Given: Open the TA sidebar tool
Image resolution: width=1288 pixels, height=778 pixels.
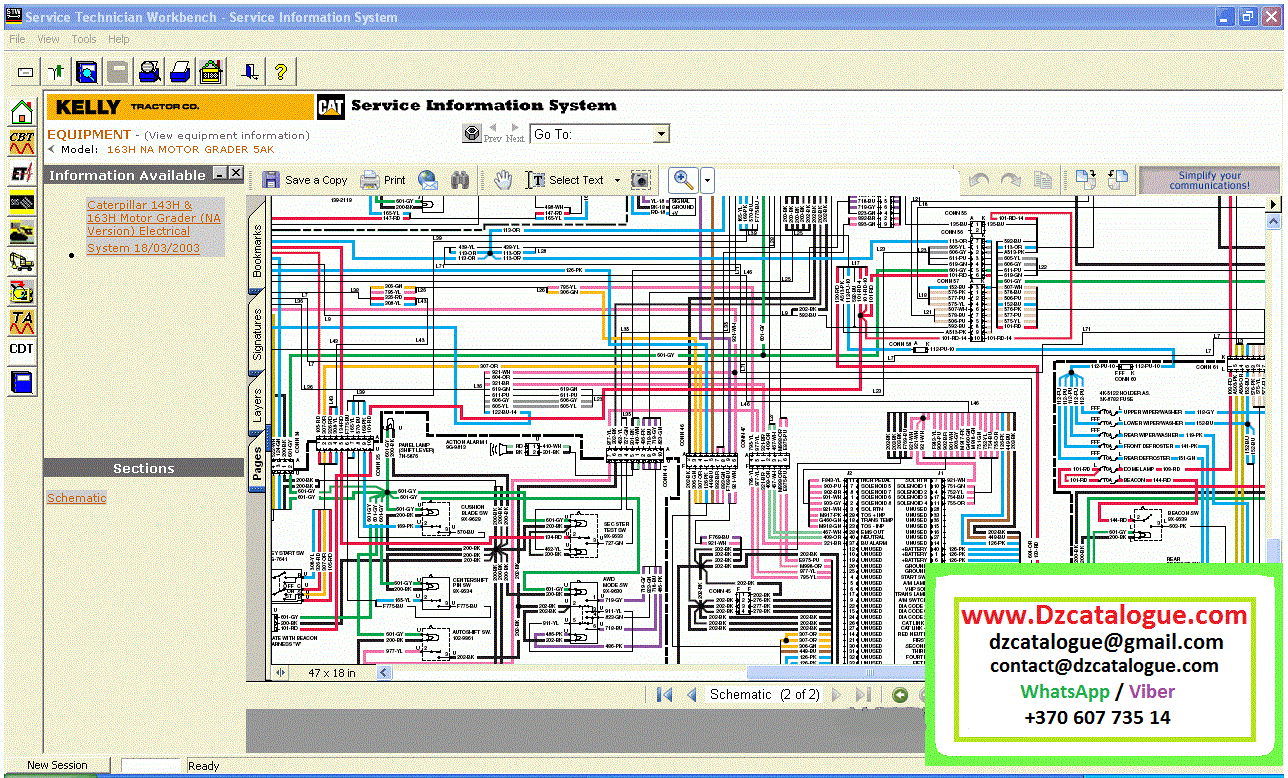Looking at the screenshot, I should [x=22, y=322].
